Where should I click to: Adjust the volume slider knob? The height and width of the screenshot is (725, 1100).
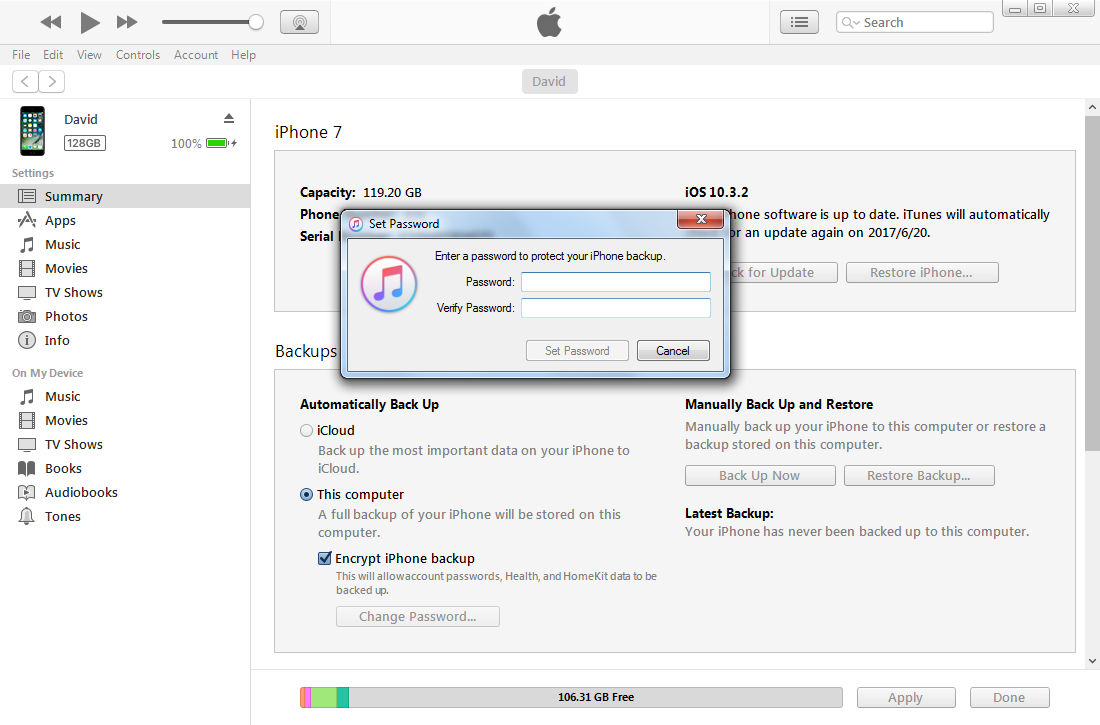pyautogui.click(x=256, y=22)
